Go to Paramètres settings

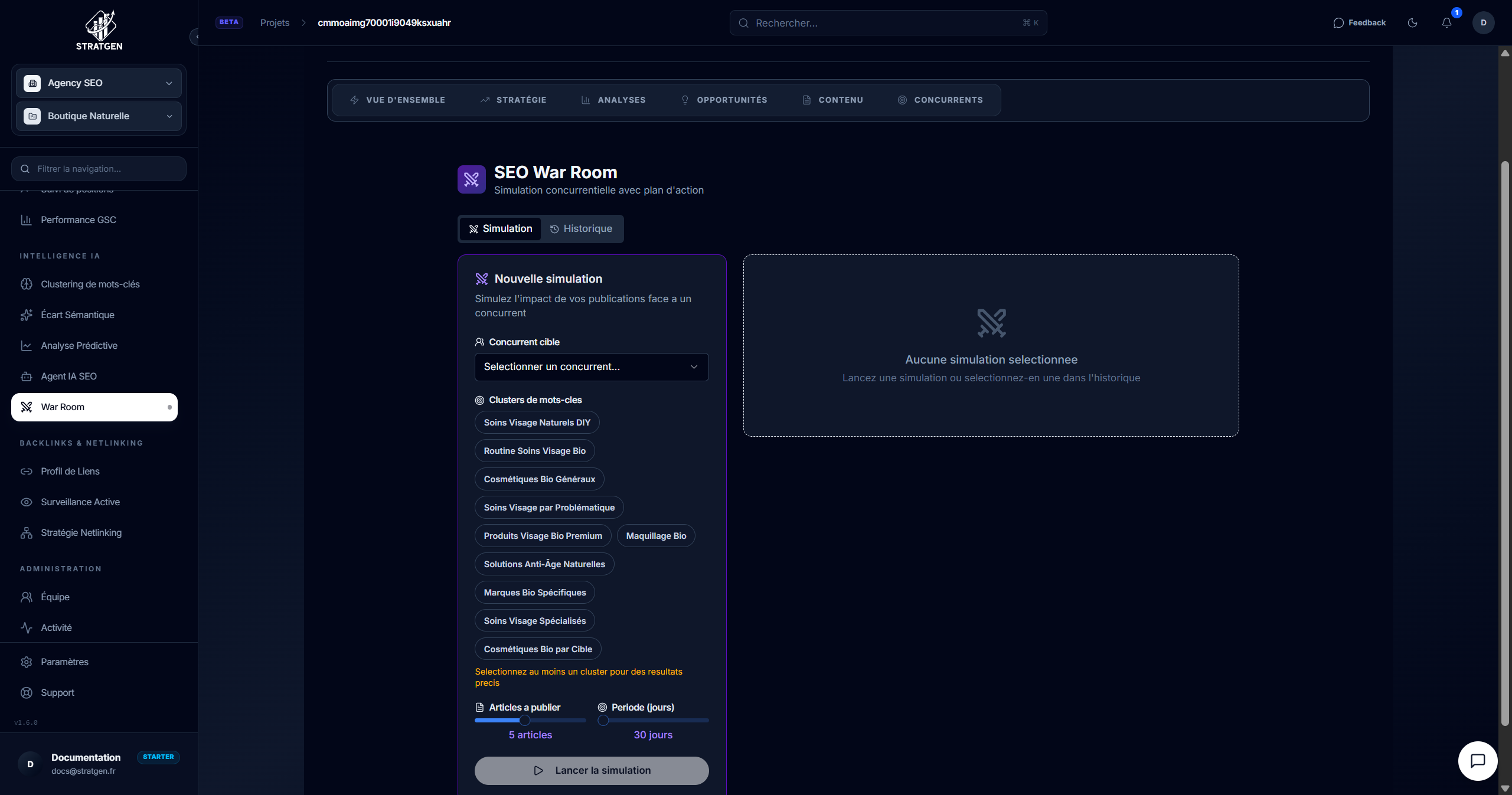pos(64,662)
